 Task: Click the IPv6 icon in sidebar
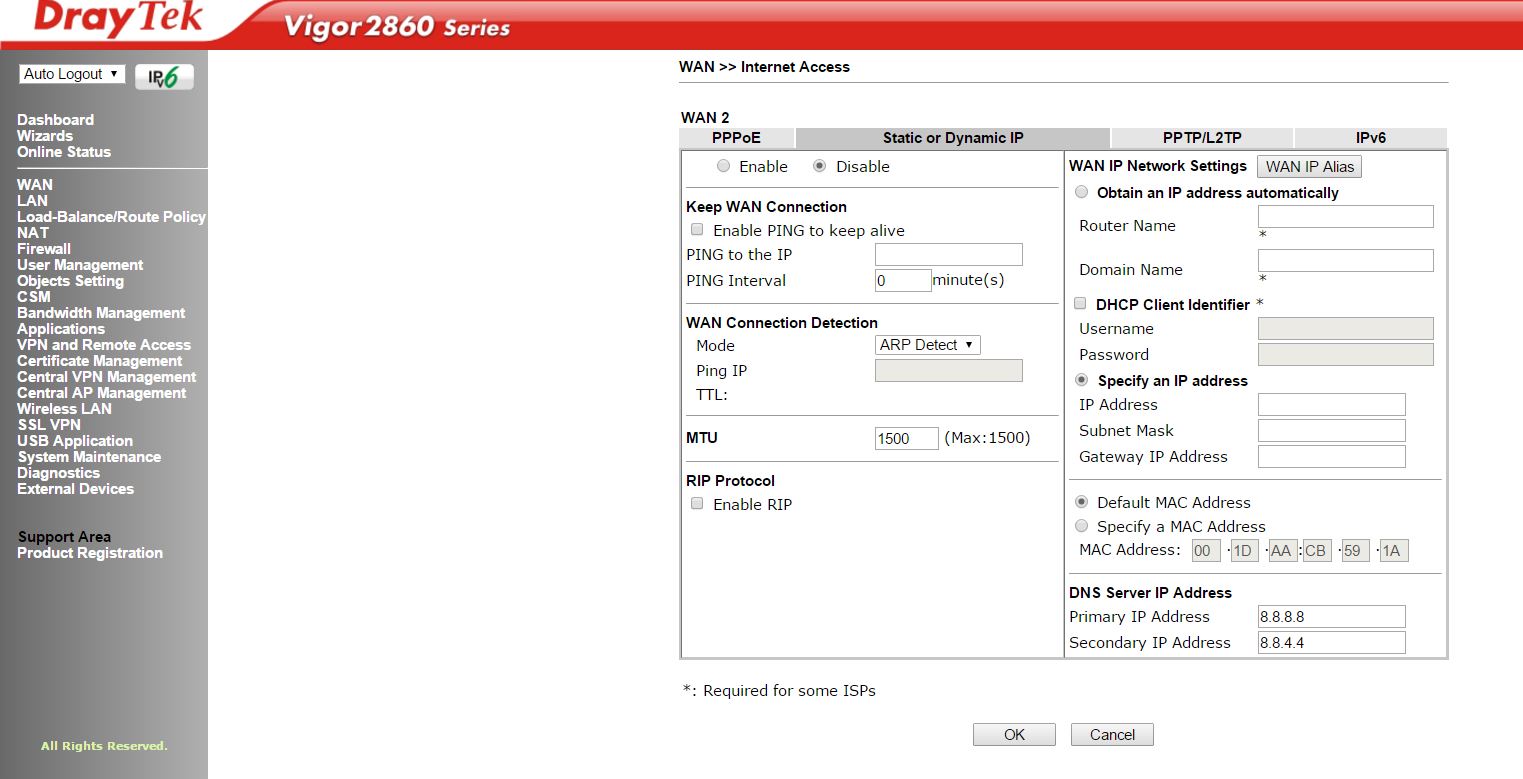tap(164, 77)
